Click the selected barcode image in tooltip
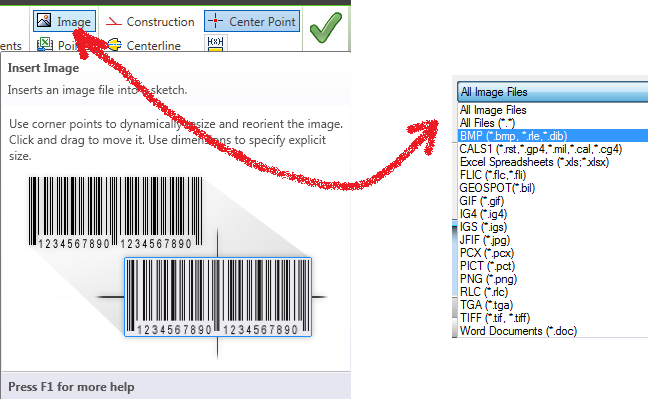The image size is (668, 402). point(218,297)
